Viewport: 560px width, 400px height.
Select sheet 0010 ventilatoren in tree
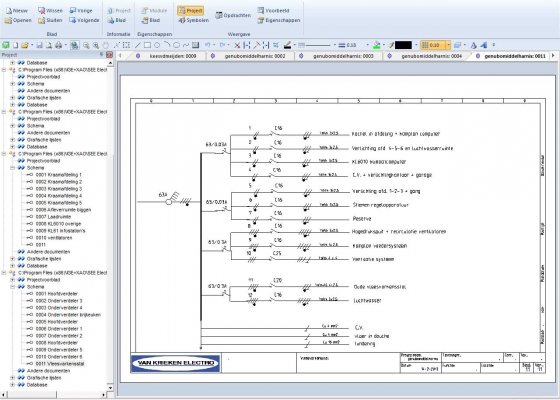(x=54, y=238)
